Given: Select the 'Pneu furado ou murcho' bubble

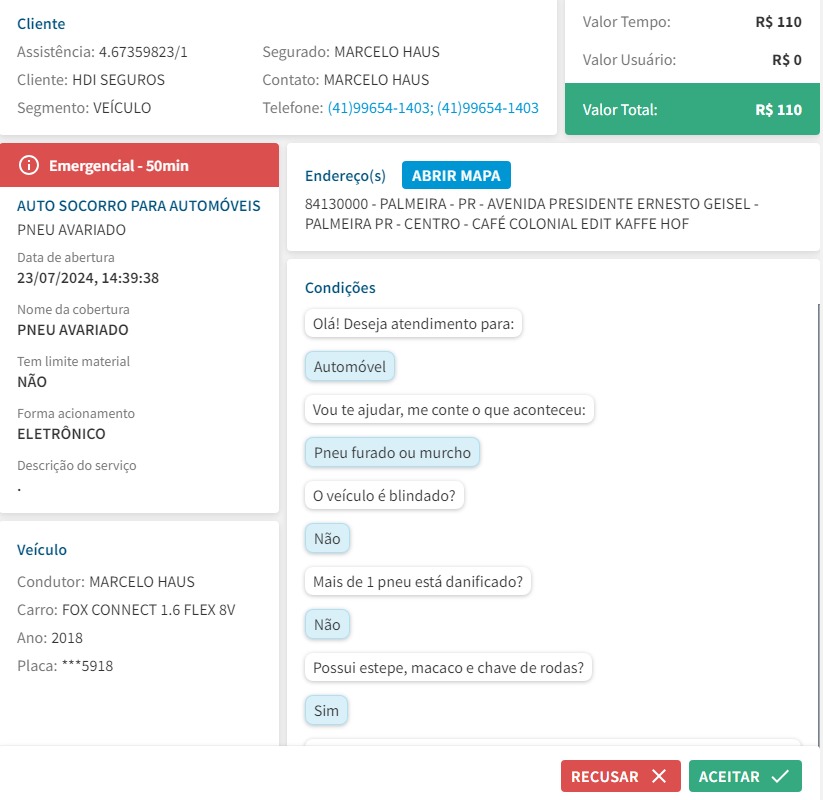Looking at the screenshot, I should [392, 453].
